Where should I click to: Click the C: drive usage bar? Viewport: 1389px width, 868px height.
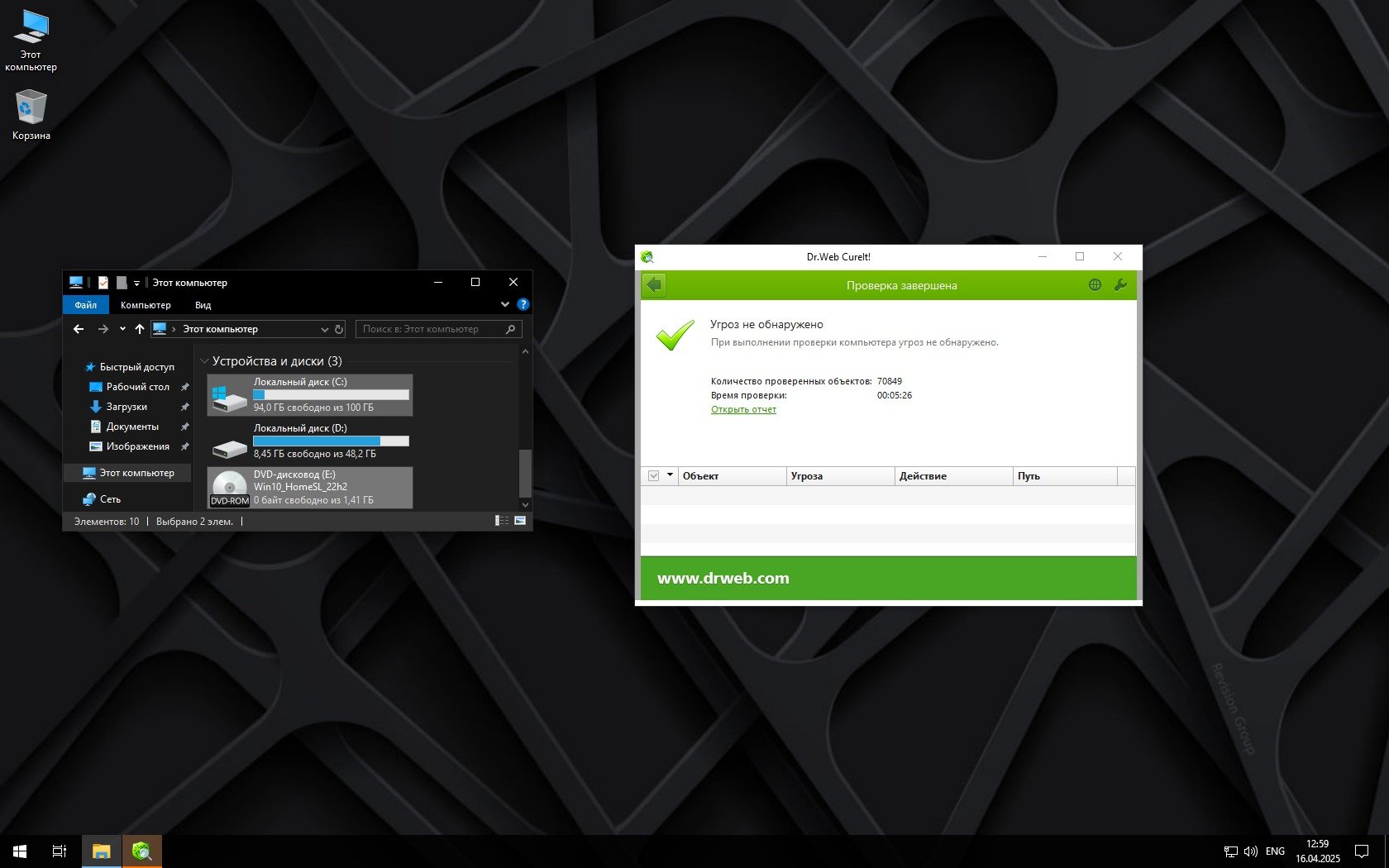[331, 394]
